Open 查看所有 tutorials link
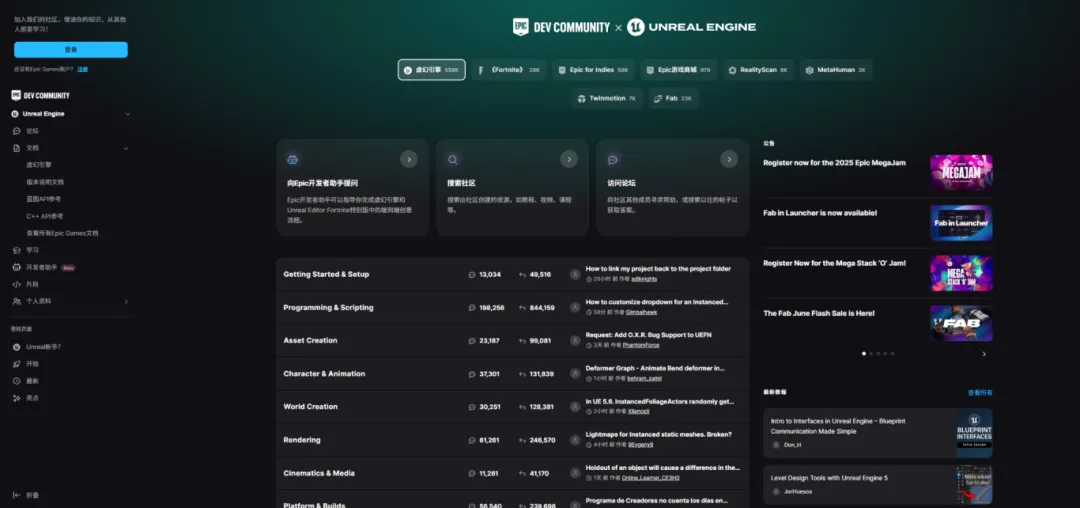The height and width of the screenshot is (508, 1080). (979, 392)
